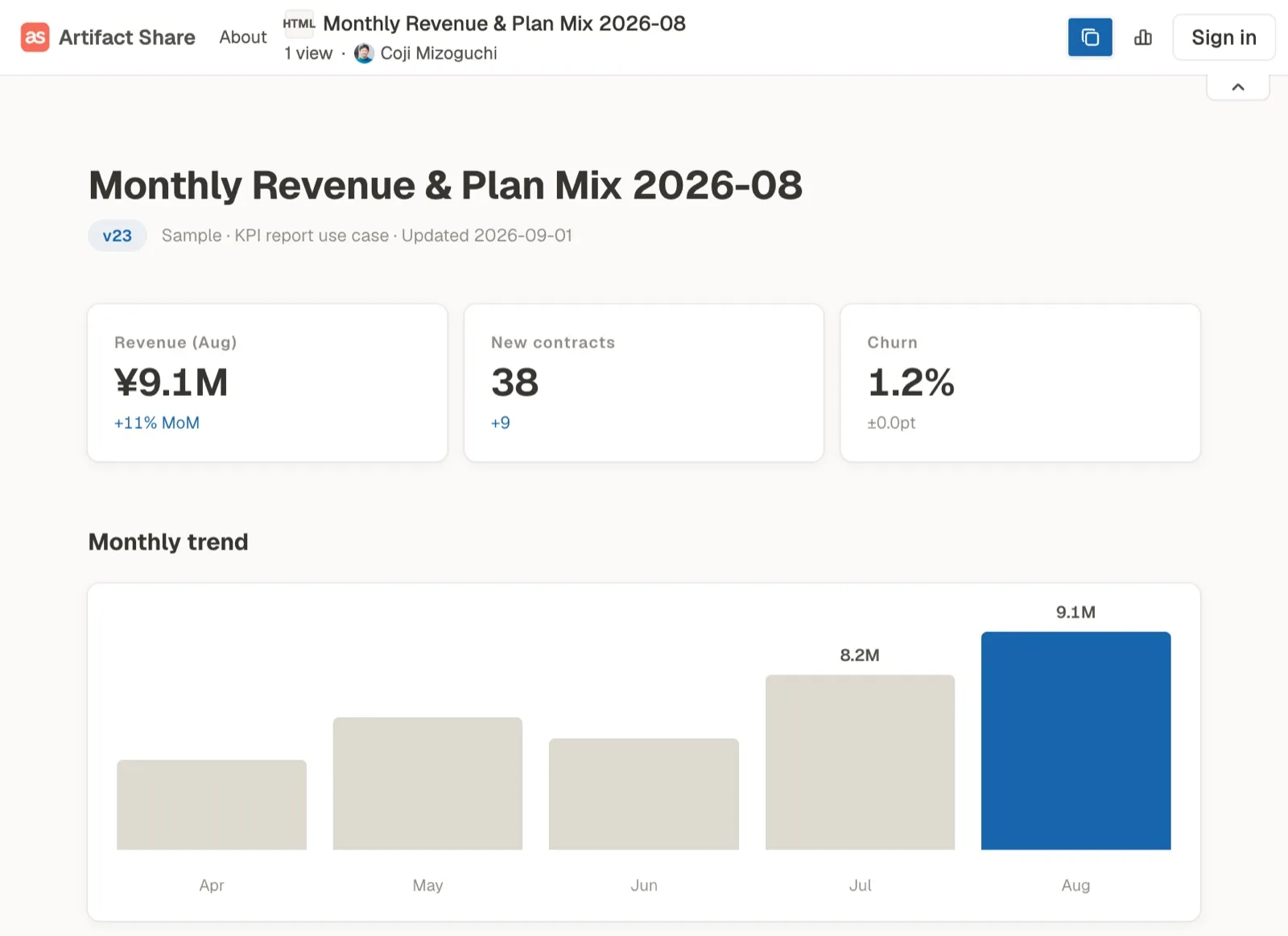Click the Churn card label
Screen dimensions: 1288x936
(893, 342)
